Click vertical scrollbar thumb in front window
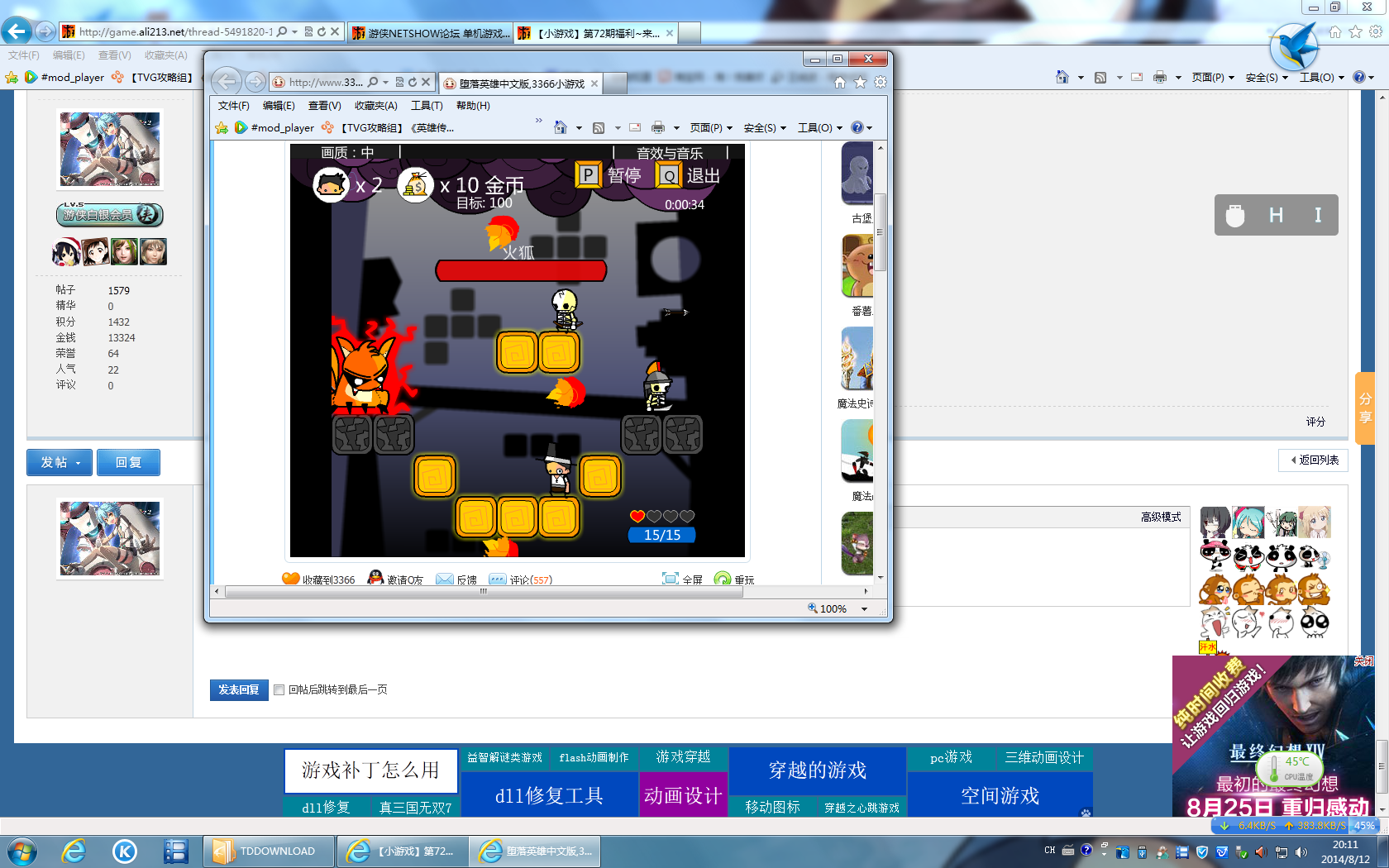This screenshot has height=868, width=1389. [881, 231]
